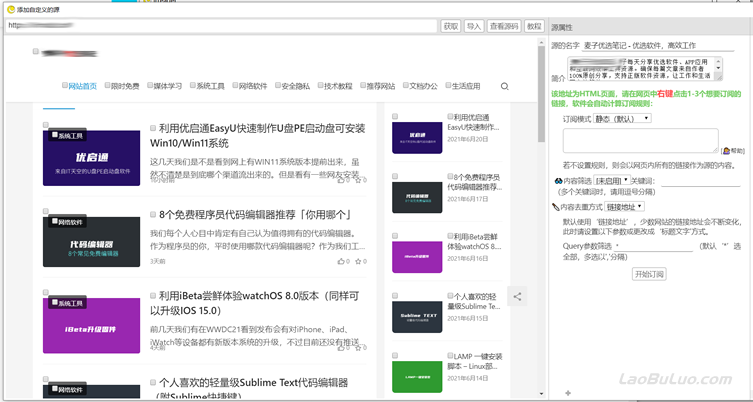
Task: Click the sidebar date 2021年6月17日
Action: point(468,198)
